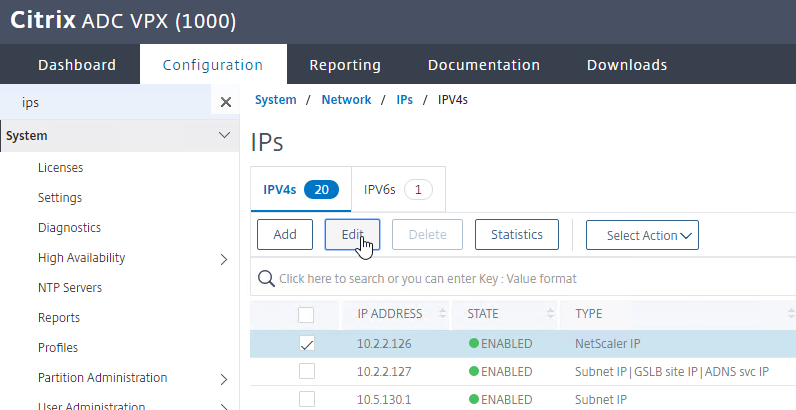Select High Availability in the sidebar
Viewport: 796px width, 410px height.
[x=82, y=258]
